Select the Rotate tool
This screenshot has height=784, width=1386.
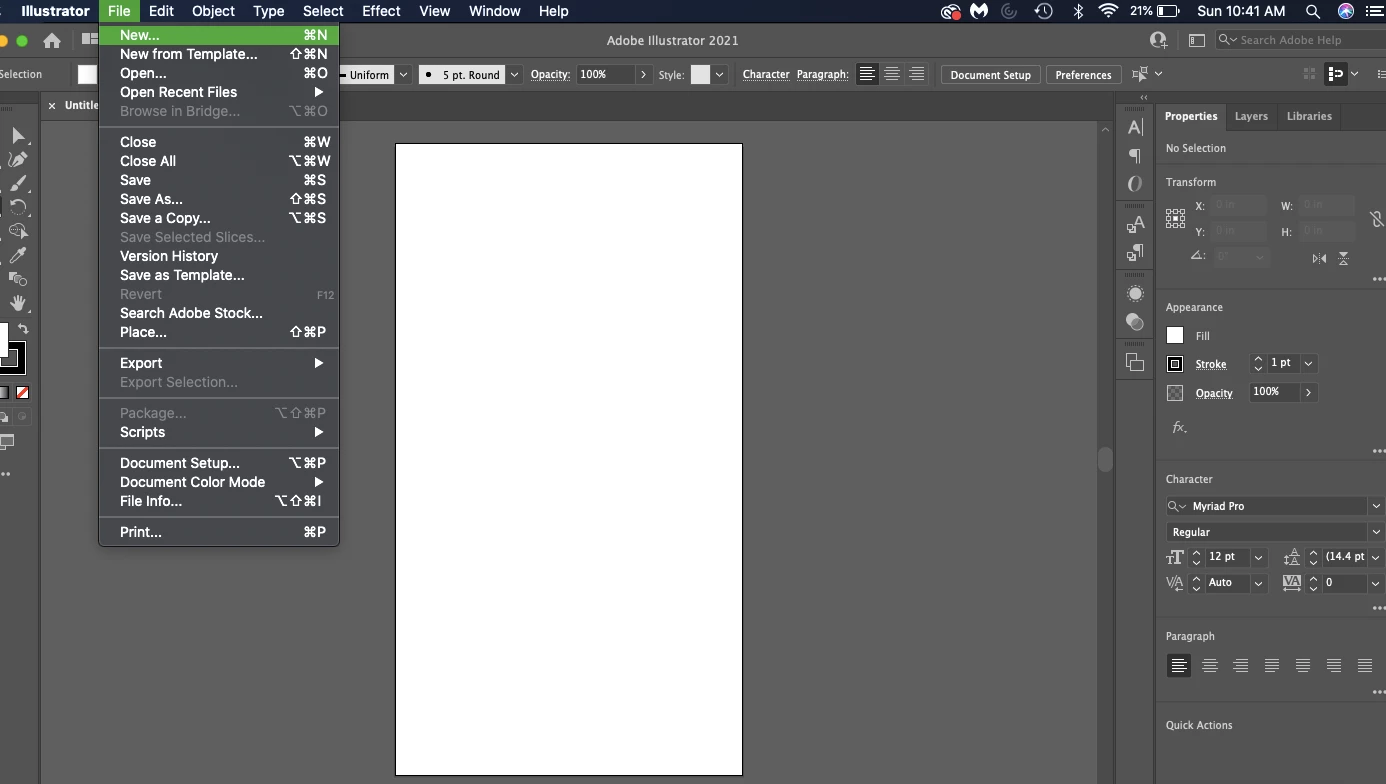pos(18,208)
